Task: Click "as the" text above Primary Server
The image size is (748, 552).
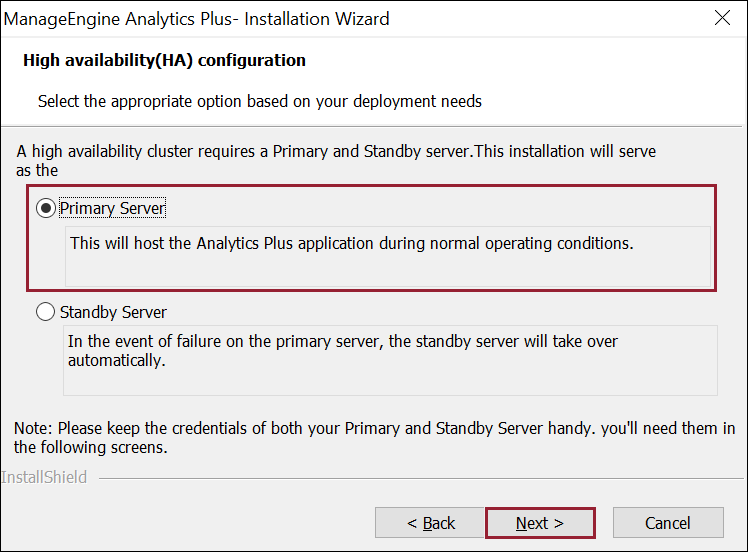Action: point(38,170)
